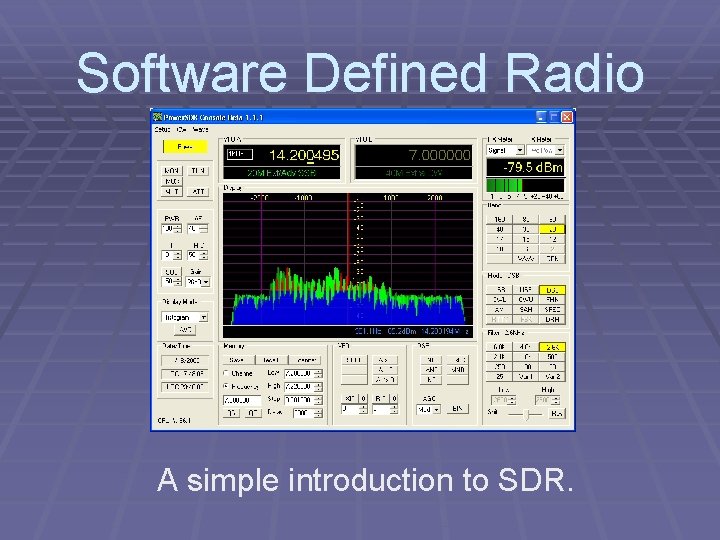Select the WWV band button
The width and height of the screenshot is (720, 540).
pos(526,259)
